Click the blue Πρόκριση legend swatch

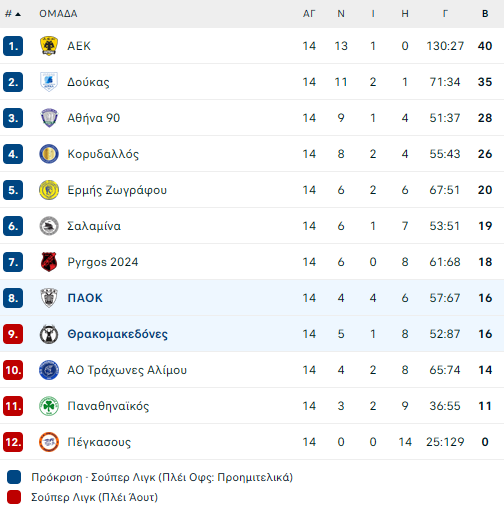(x=14, y=477)
